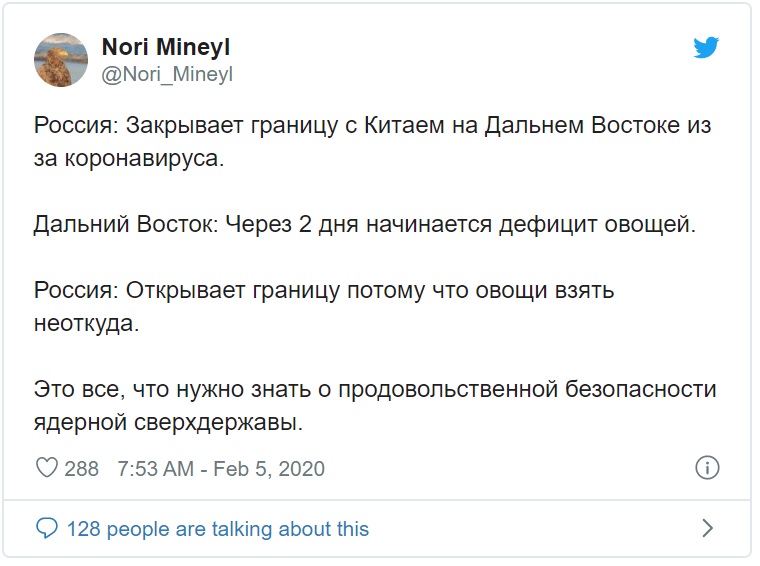
Task: Click the 'Дальний Восток: Через 2 дня' paragraph
Action: 364,225
